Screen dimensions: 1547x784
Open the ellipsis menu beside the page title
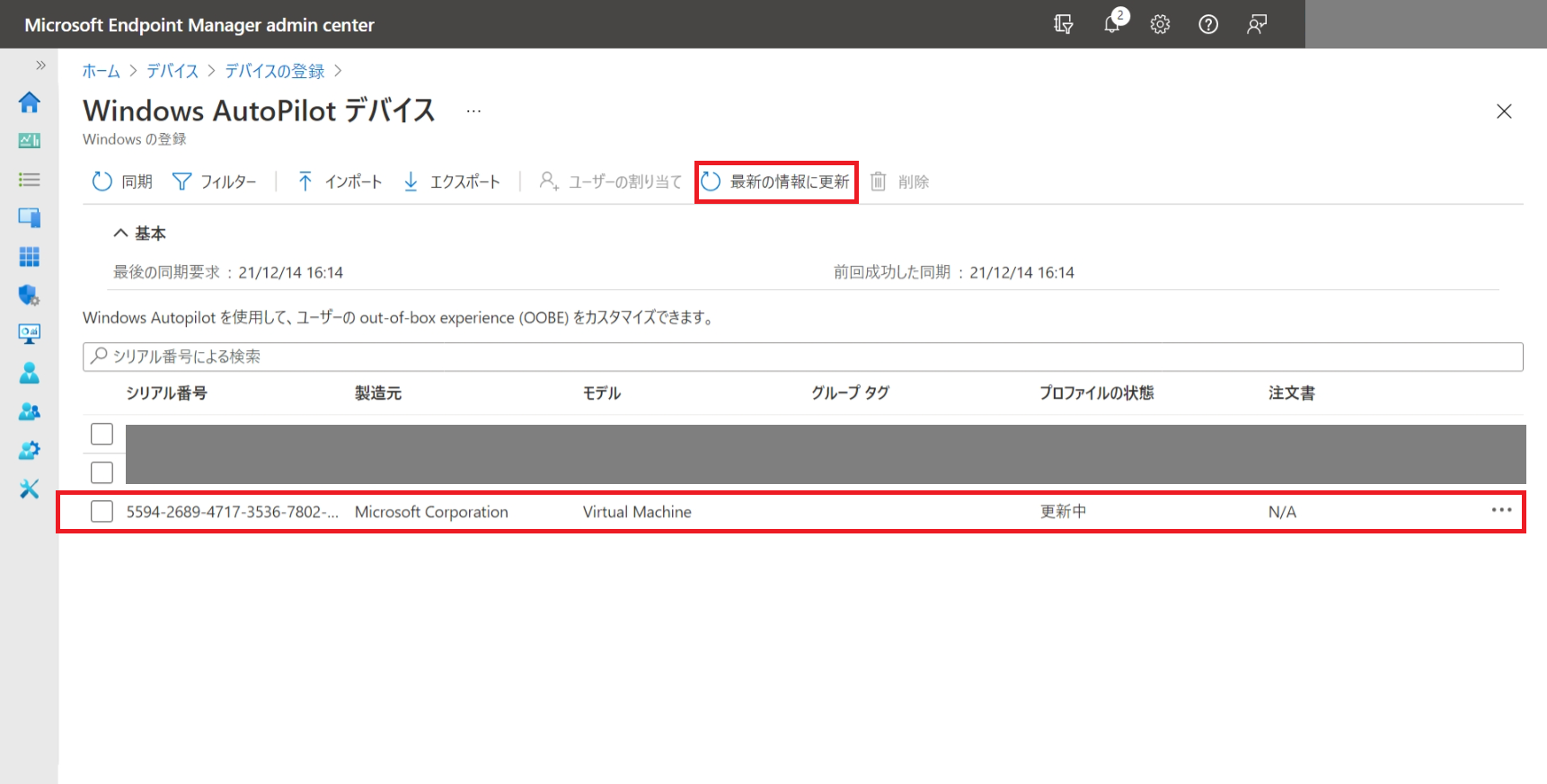coord(473,111)
